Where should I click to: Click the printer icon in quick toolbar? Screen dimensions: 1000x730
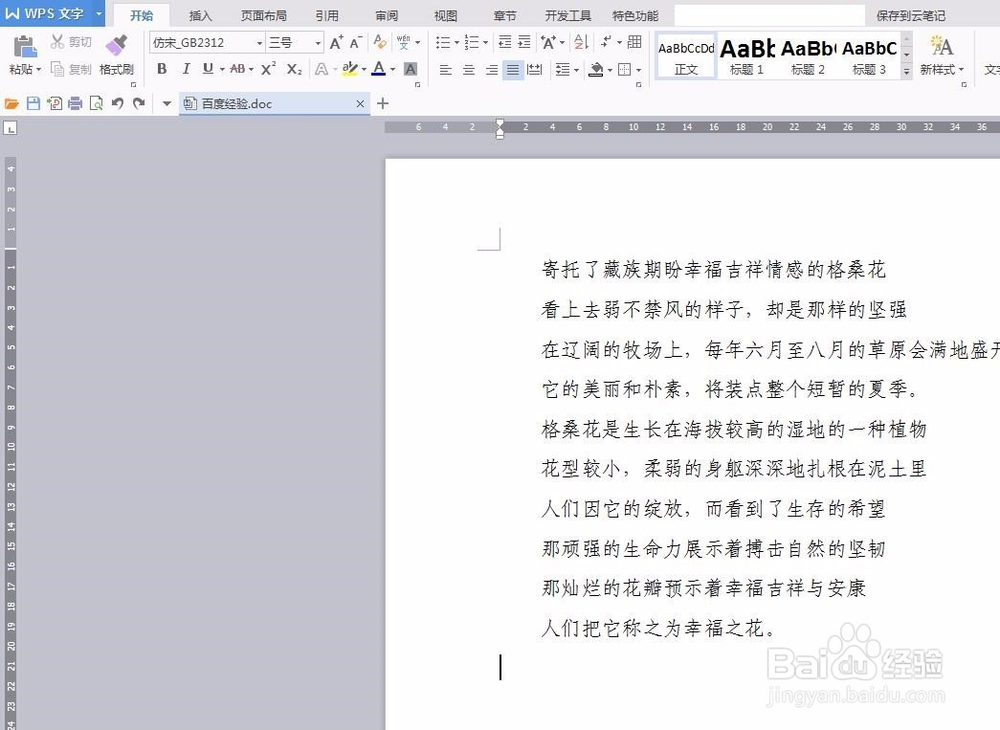pyautogui.click(x=75, y=103)
